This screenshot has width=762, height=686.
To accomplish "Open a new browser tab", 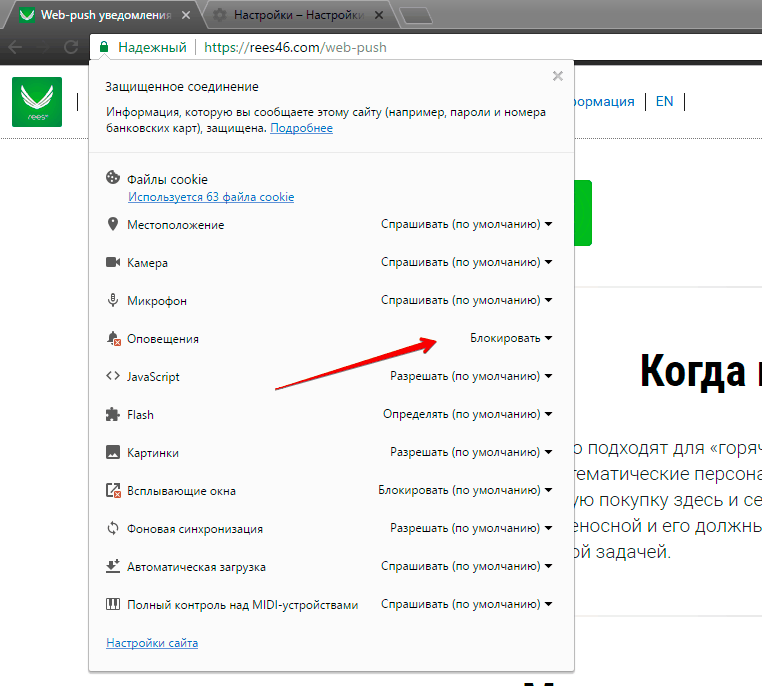I will [x=416, y=16].
